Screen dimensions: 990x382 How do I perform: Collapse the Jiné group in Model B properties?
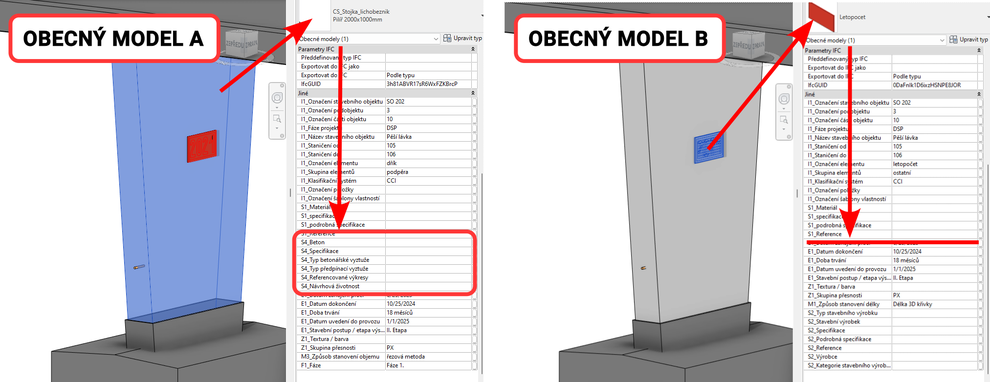click(x=979, y=93)
